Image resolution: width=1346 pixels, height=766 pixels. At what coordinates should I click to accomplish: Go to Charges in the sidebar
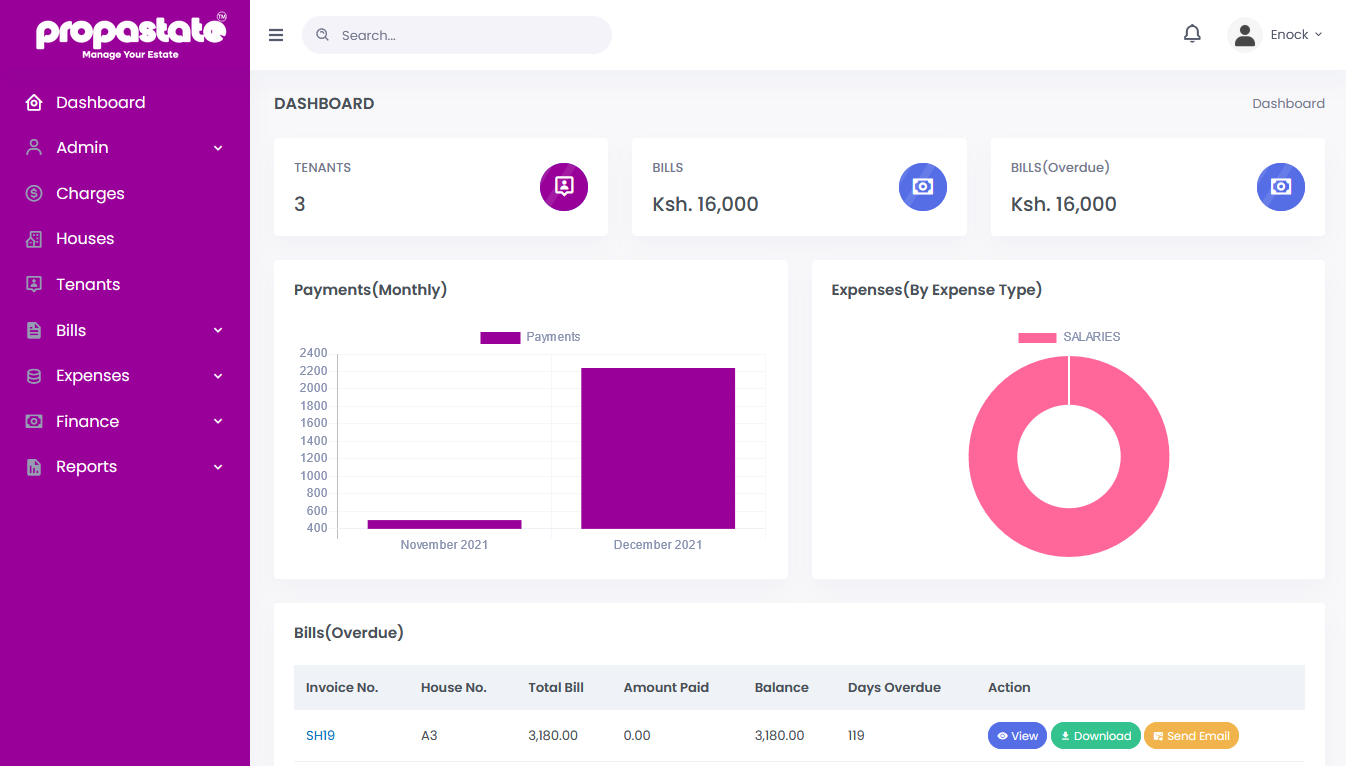click(90, 194)
